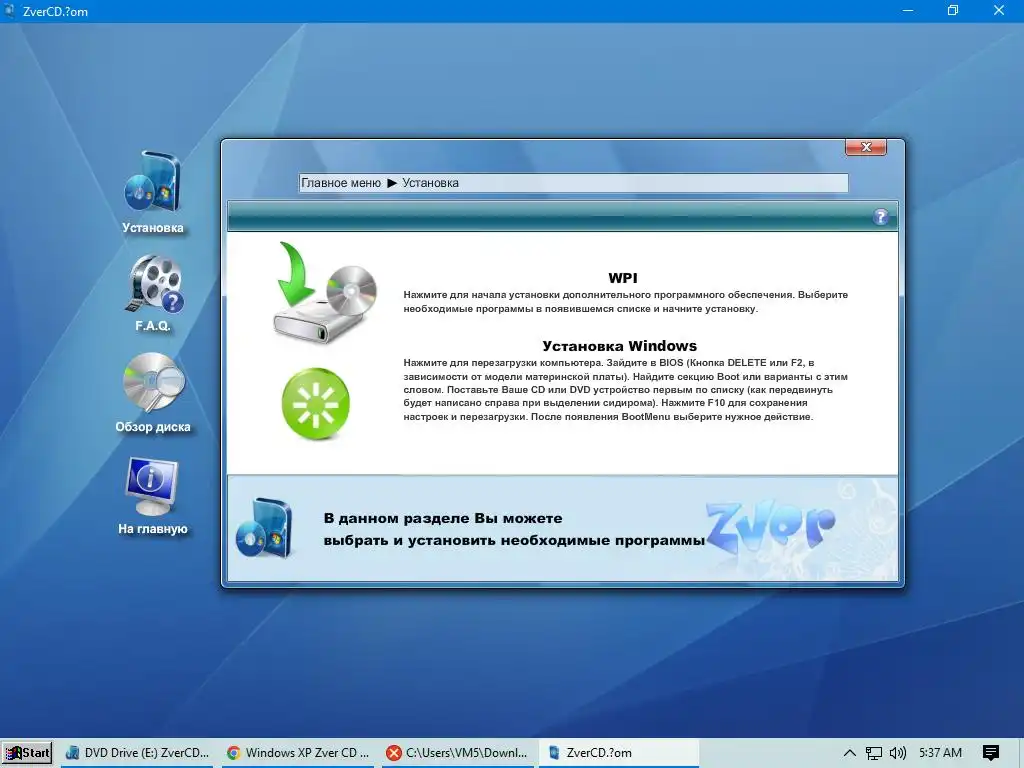The image size is (1024, 768).
Task: Click the BIOS reboot instructions paragraph
Action: tap(625, 389)
